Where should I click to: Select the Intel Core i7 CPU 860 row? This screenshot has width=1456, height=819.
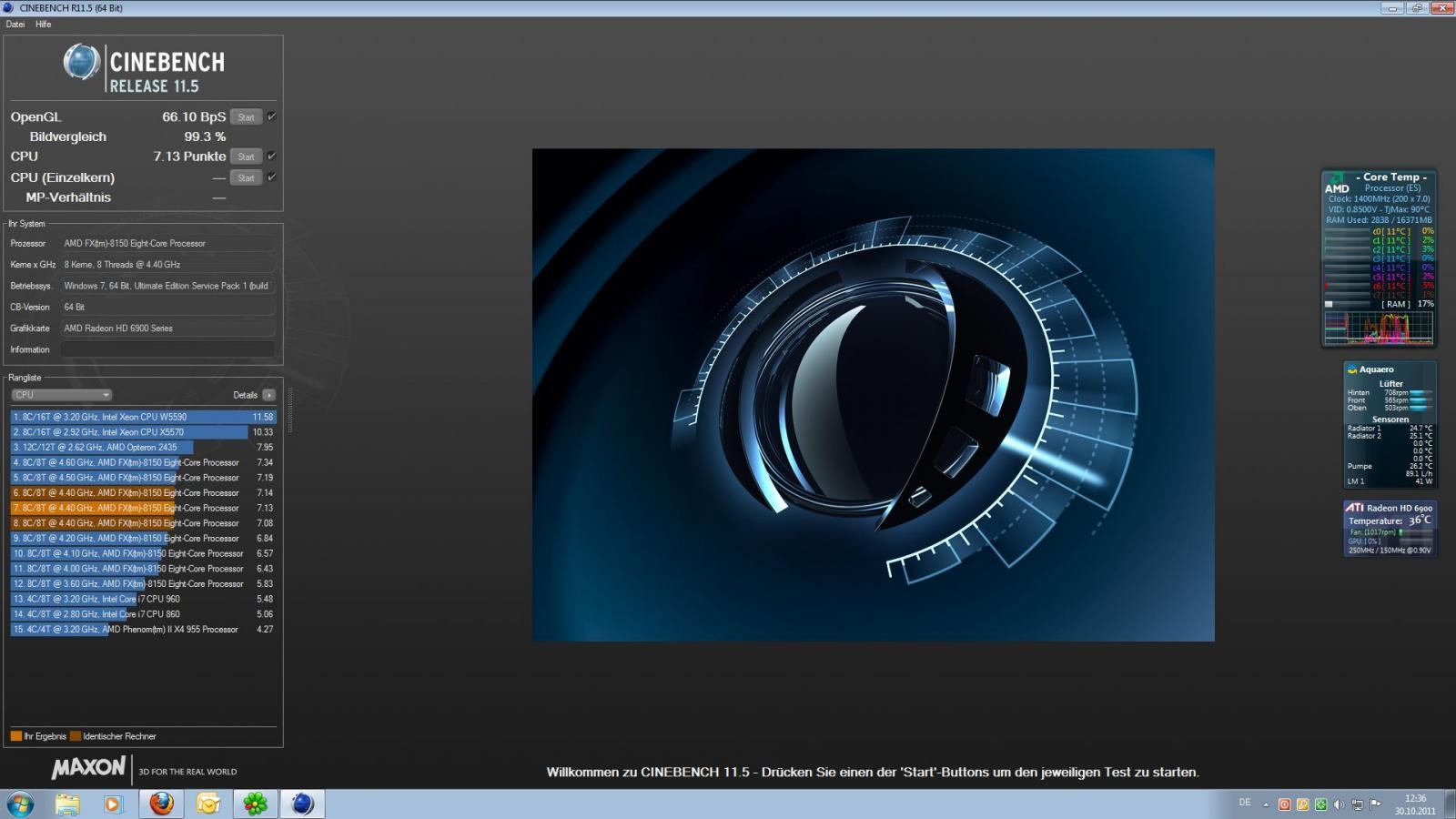click(143, 614)
